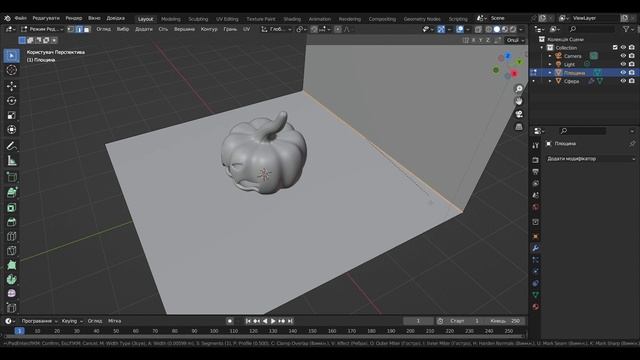
Task: Open the Edit menu in top bar
Action: (x=46, y=18)
